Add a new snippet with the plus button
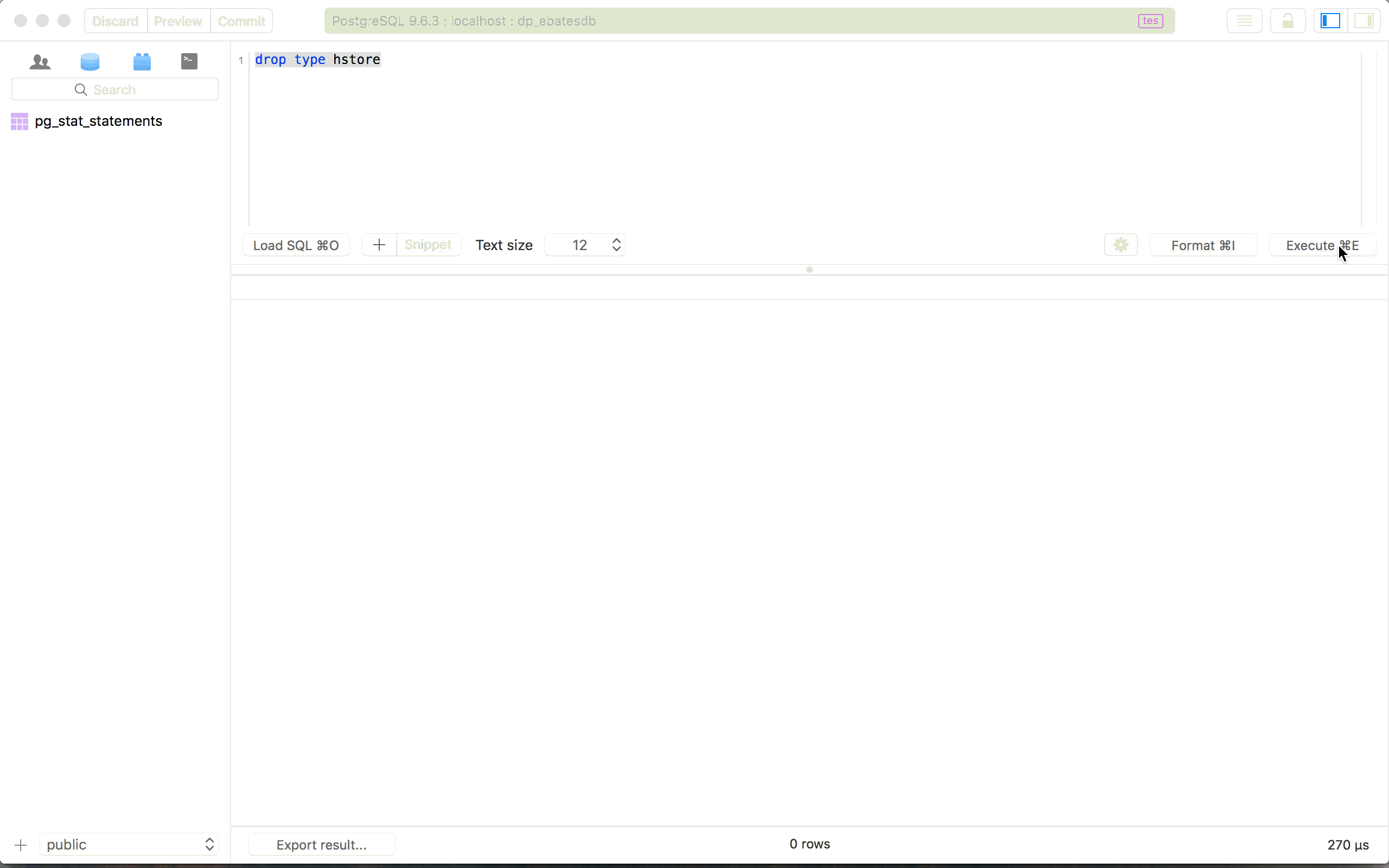 (378, 245)
